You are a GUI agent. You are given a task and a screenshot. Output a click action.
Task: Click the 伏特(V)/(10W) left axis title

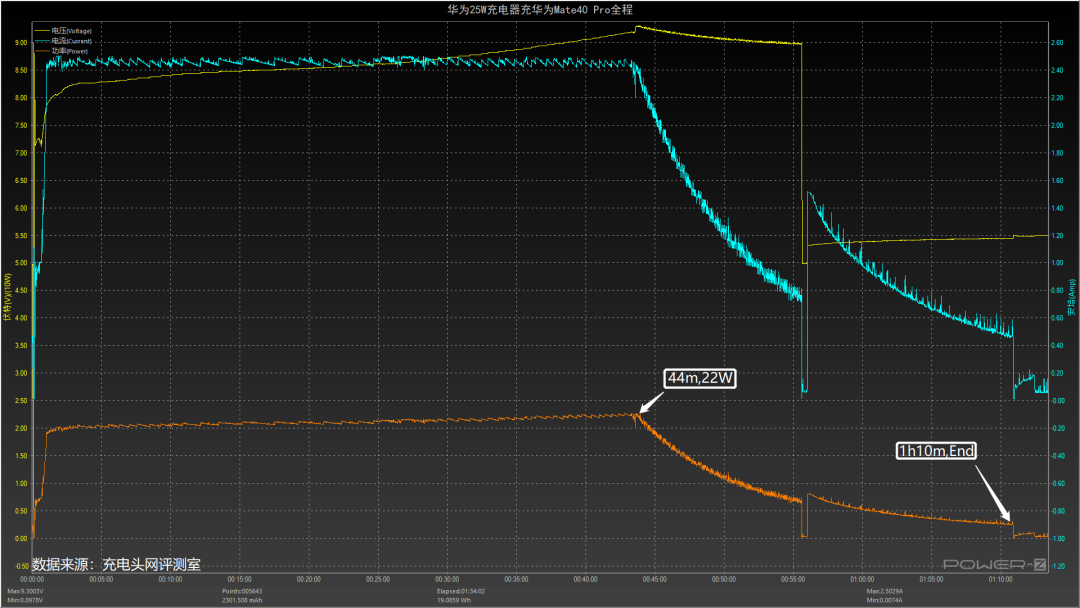[x=8, y=297]
